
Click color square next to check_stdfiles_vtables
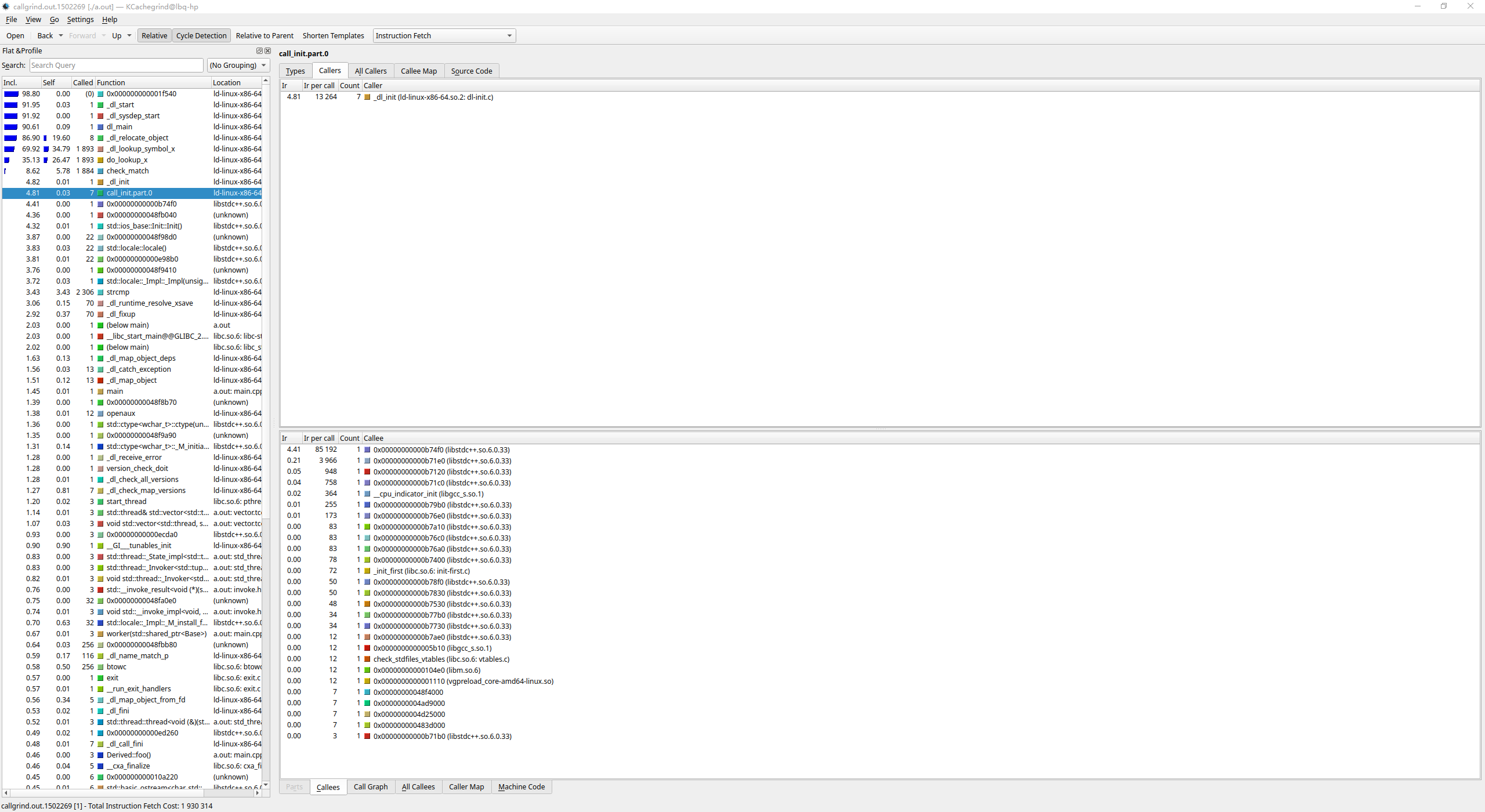tap(367, 659)
